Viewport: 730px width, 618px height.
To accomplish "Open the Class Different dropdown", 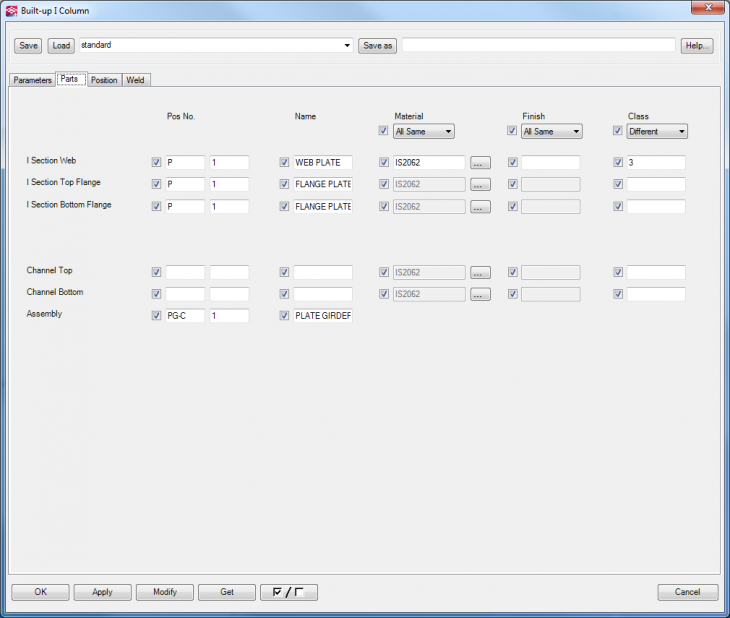I will coord(656,131).
